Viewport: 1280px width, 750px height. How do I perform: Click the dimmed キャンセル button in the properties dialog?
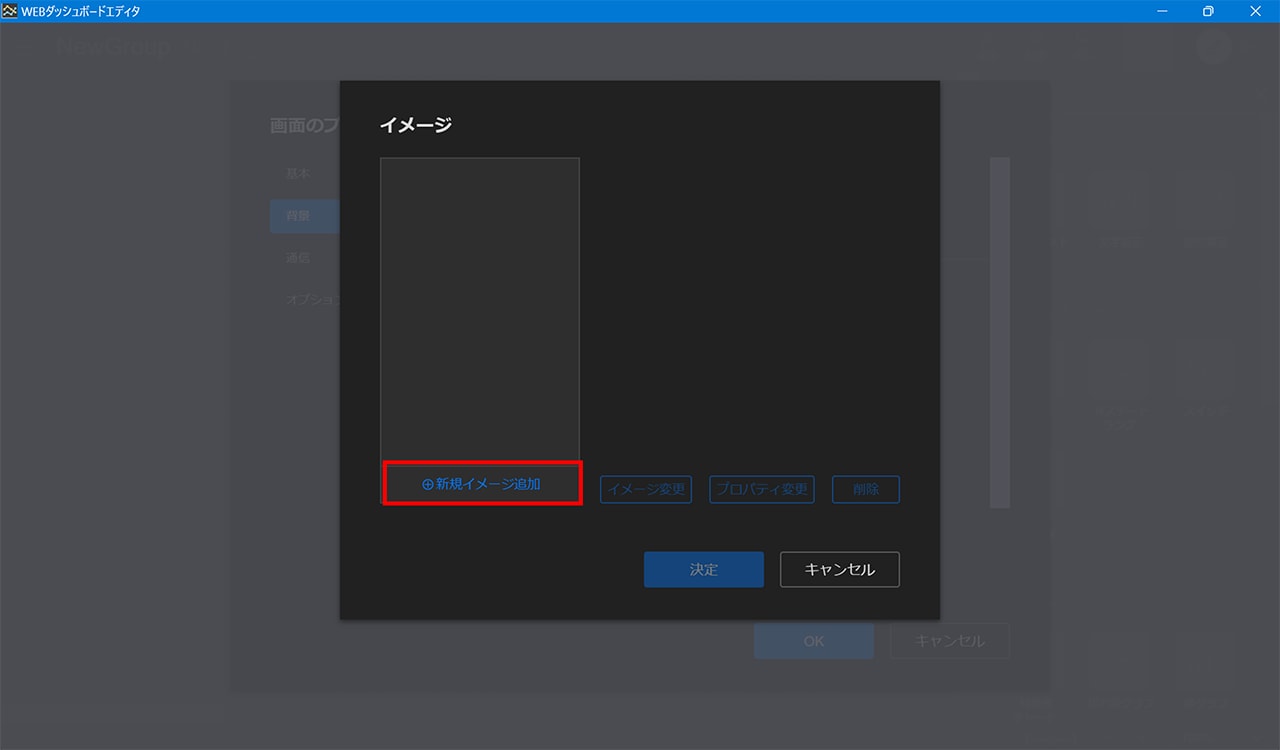[949, 641]
